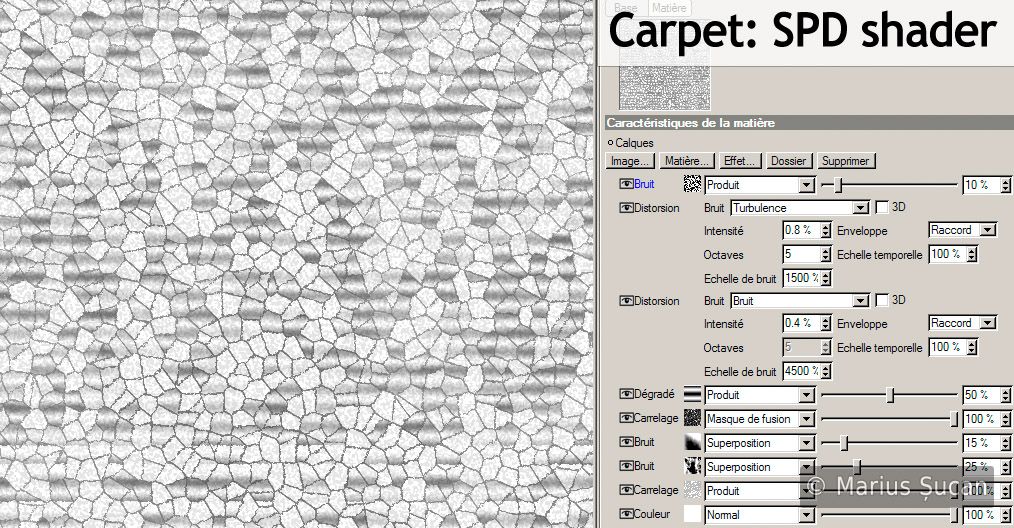Click the Supprimer button to delete layer
This screenshot has width=1014, height=528.
tap(845, 161)
